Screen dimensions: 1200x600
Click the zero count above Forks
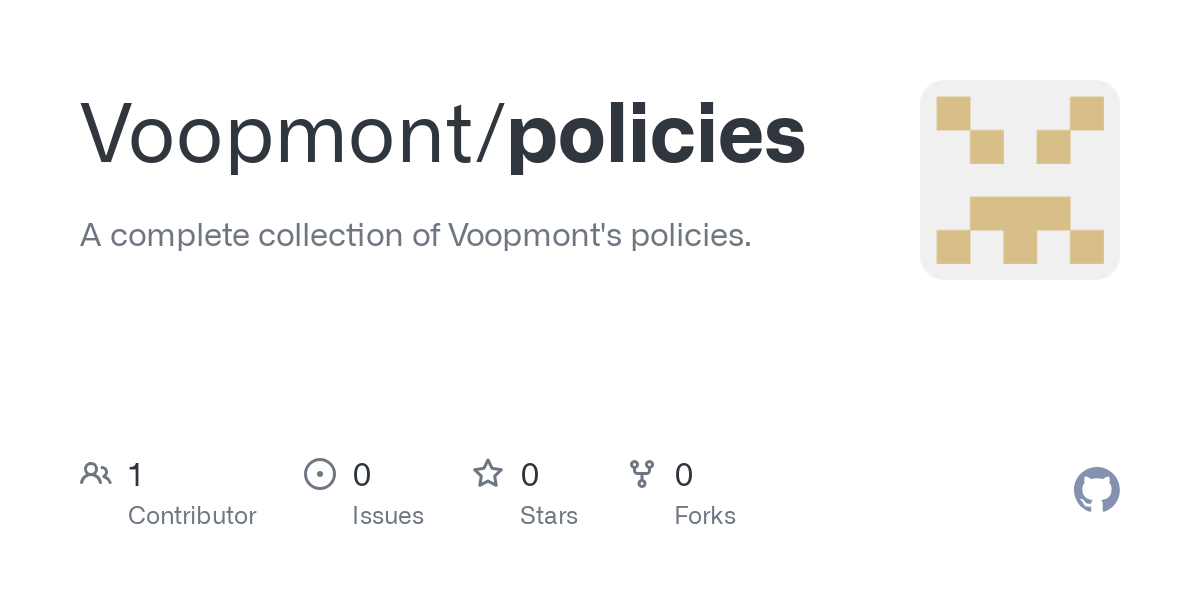tap(684, 475)
